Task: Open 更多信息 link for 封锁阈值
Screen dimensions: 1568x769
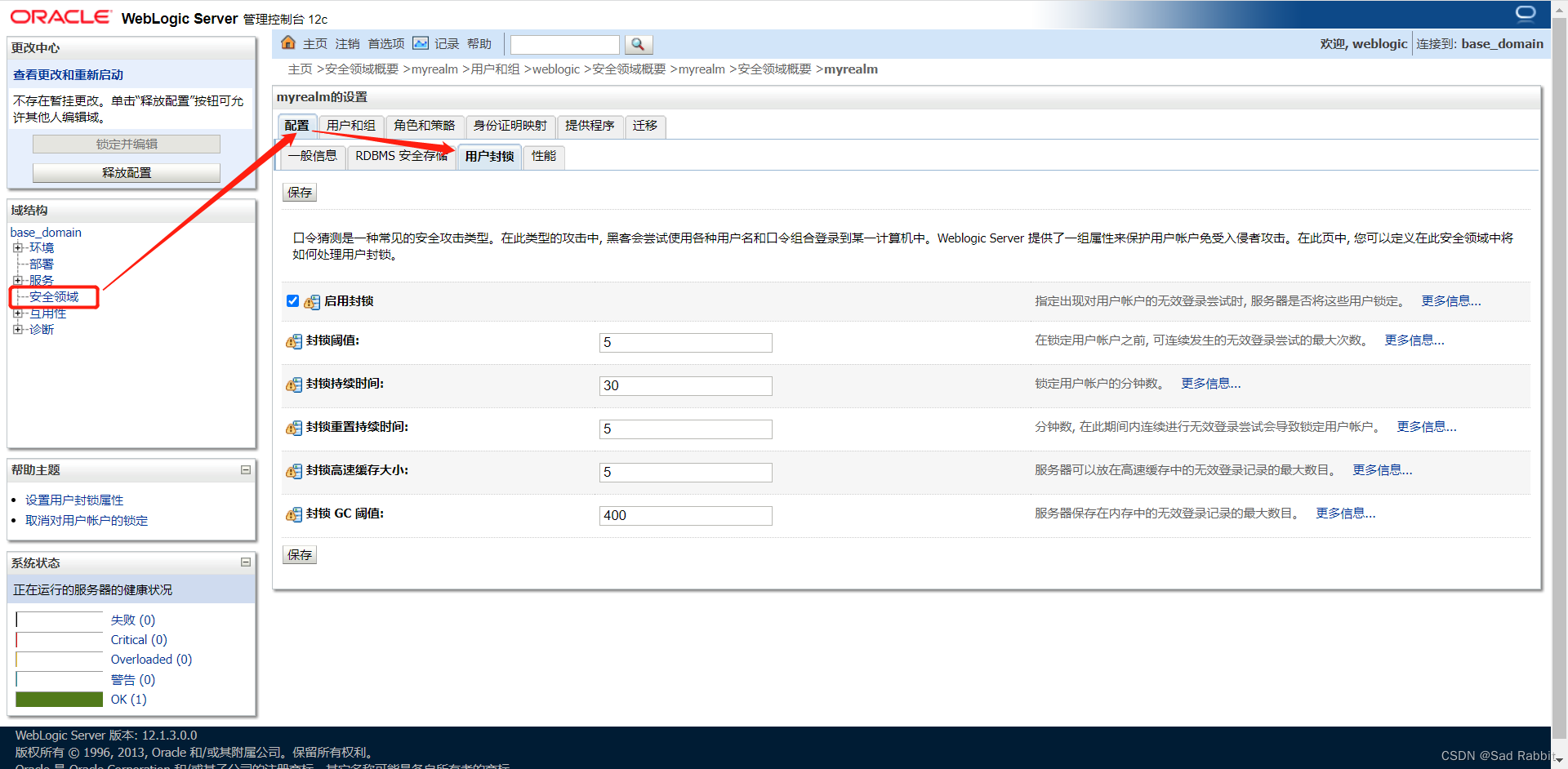Action: (1414, 340)
